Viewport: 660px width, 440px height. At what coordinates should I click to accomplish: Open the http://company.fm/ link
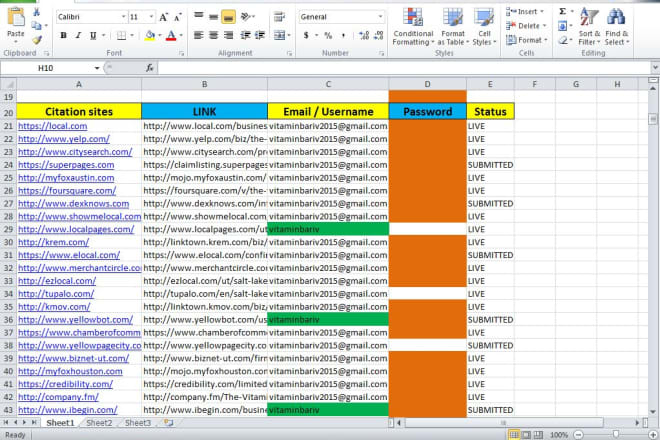[x=58, y=397]
